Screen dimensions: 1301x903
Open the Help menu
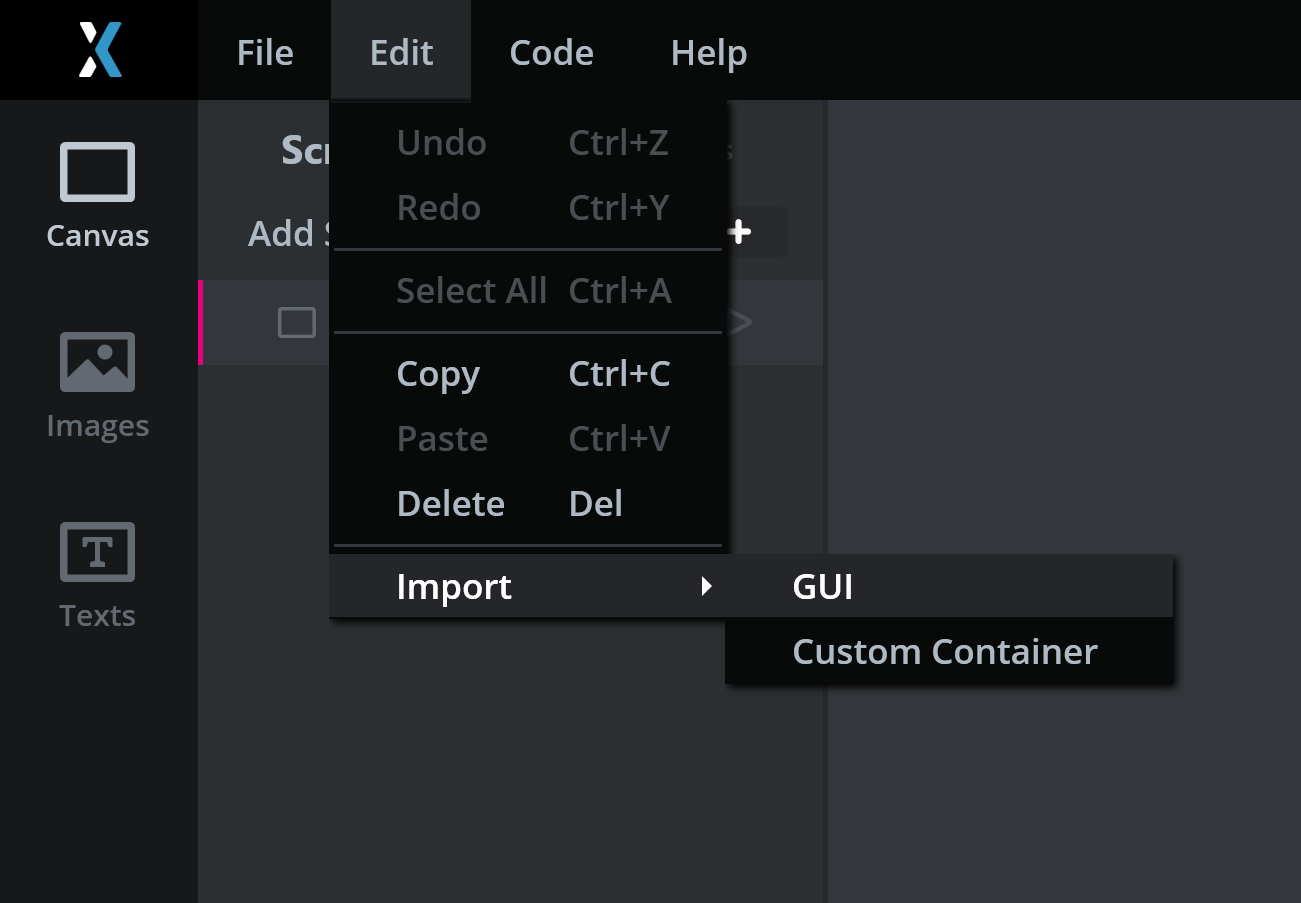[708, 52]
